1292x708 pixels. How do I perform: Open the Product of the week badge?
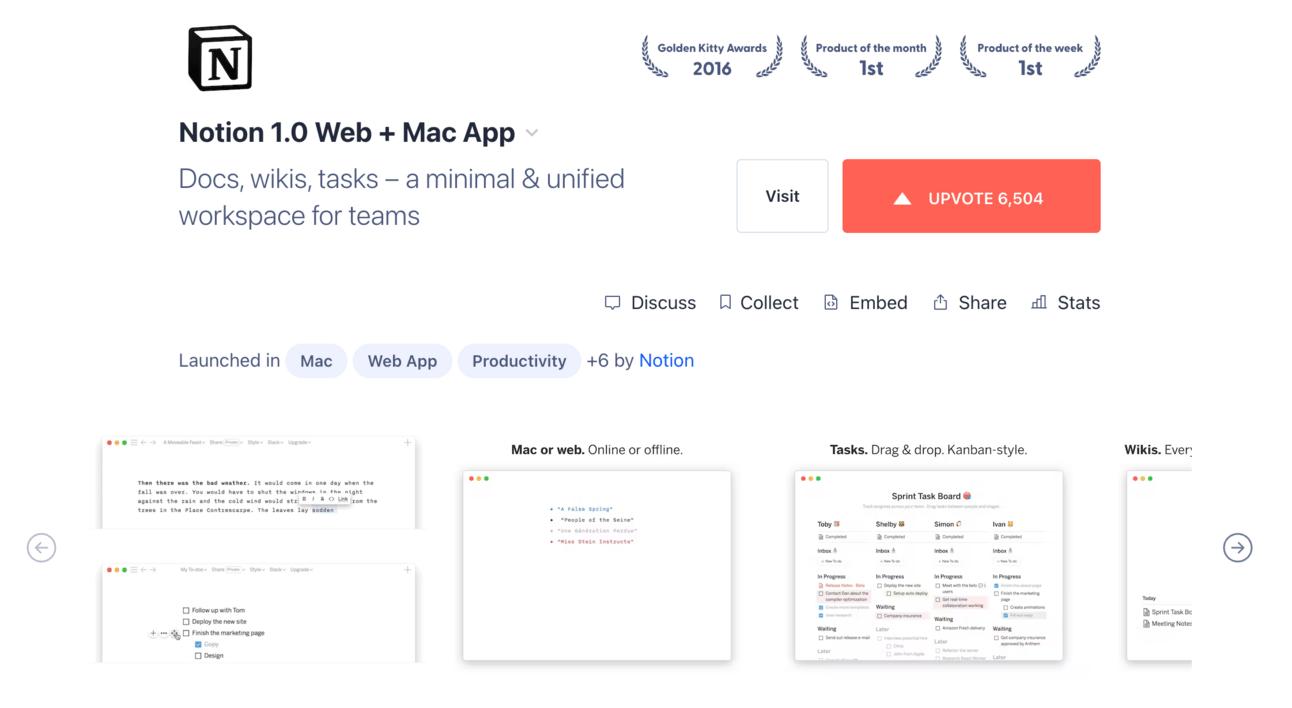pos(1030,58)
